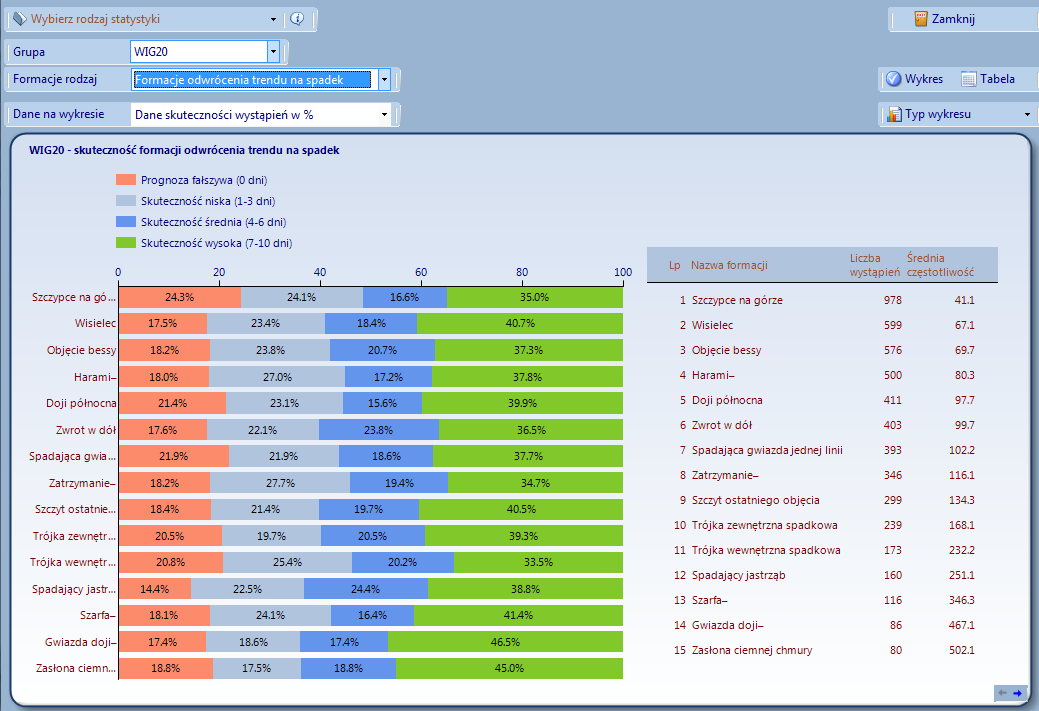
Task: Click the Skuteczność niska legend swatch
Action: [x=126, y=201]
